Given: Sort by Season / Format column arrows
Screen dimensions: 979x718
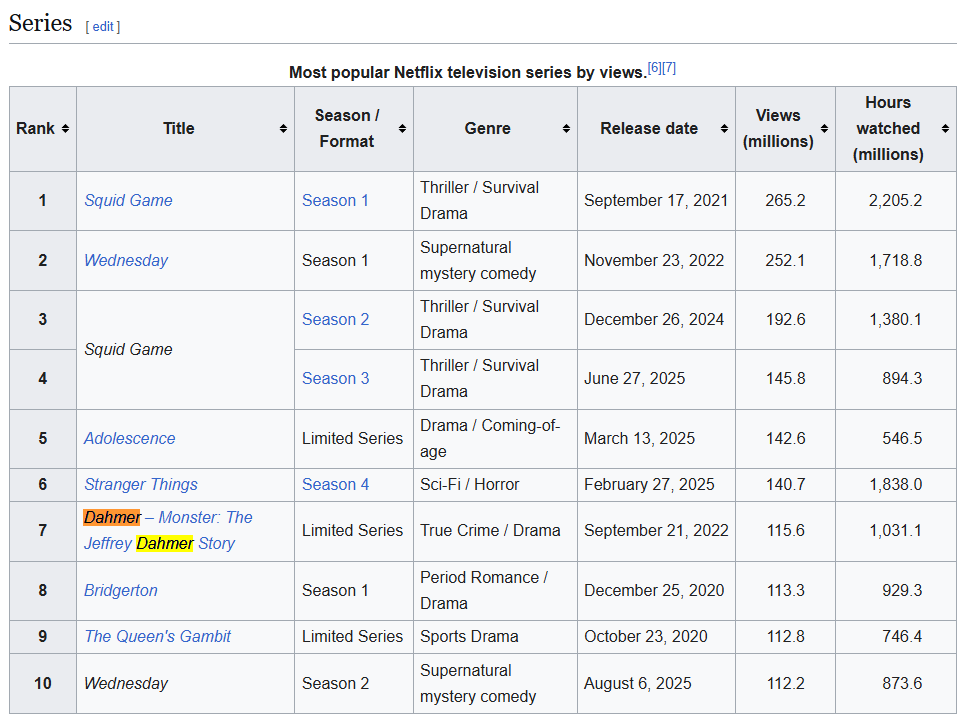Looking at the screenshot, I should (x=402, y=129).
